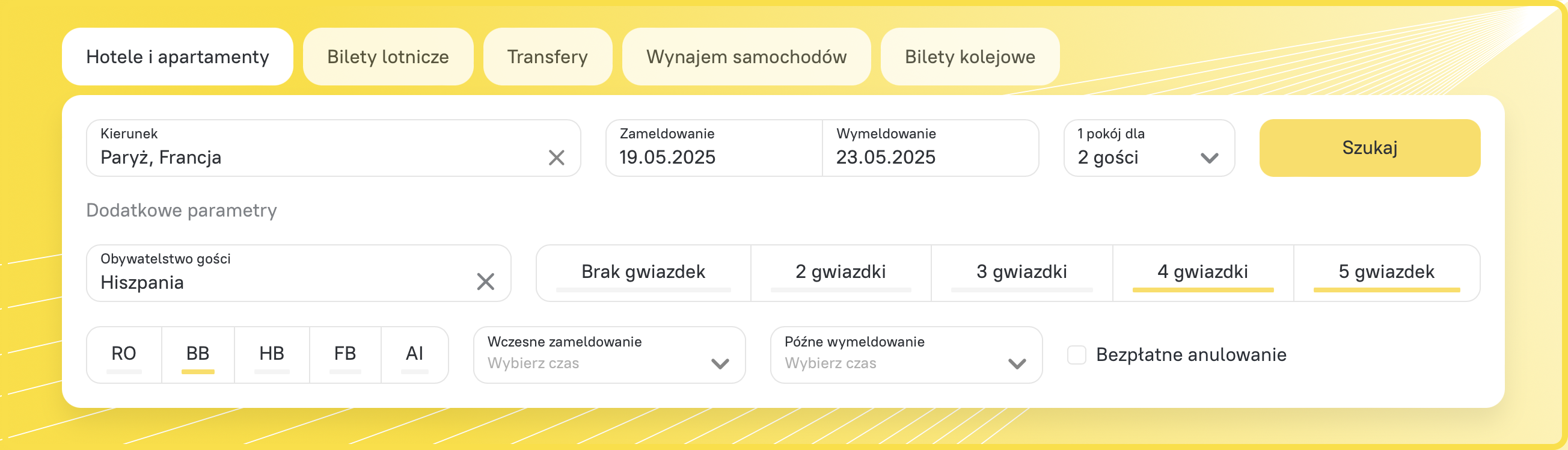The width and height of the screenshot is (1568, 450).
Task: Click the Wymeldowanie check-out date field
Action: tap(929, 148)
